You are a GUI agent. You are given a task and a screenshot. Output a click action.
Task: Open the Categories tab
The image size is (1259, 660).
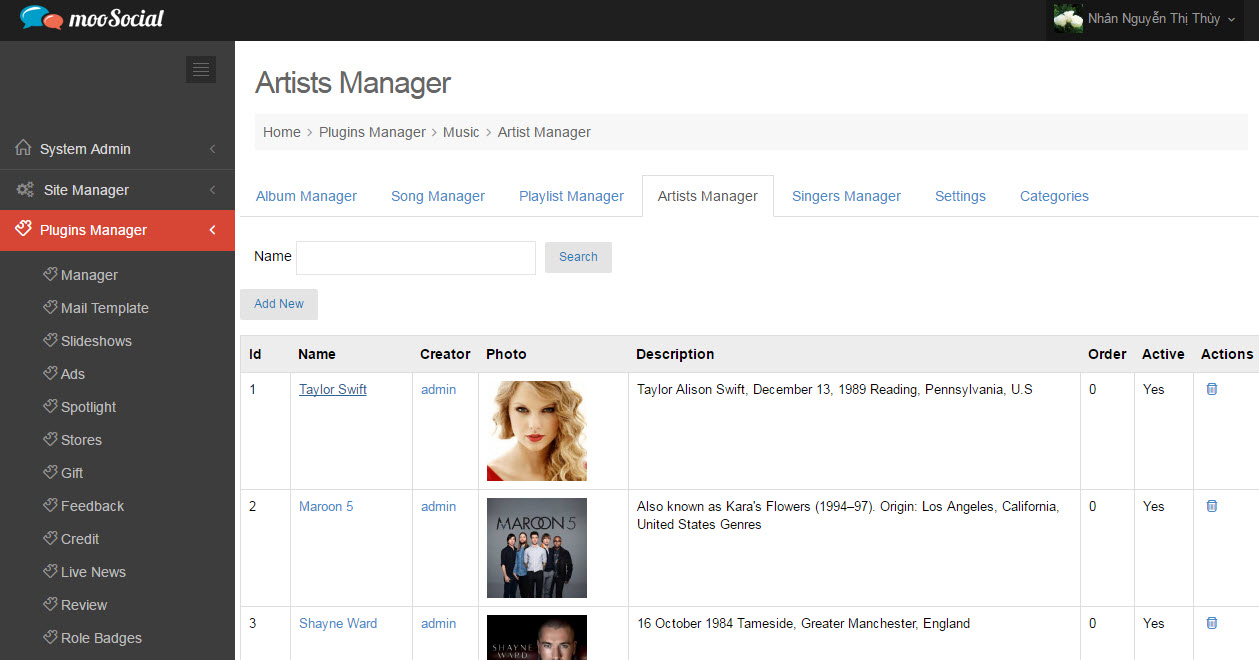1054,196
